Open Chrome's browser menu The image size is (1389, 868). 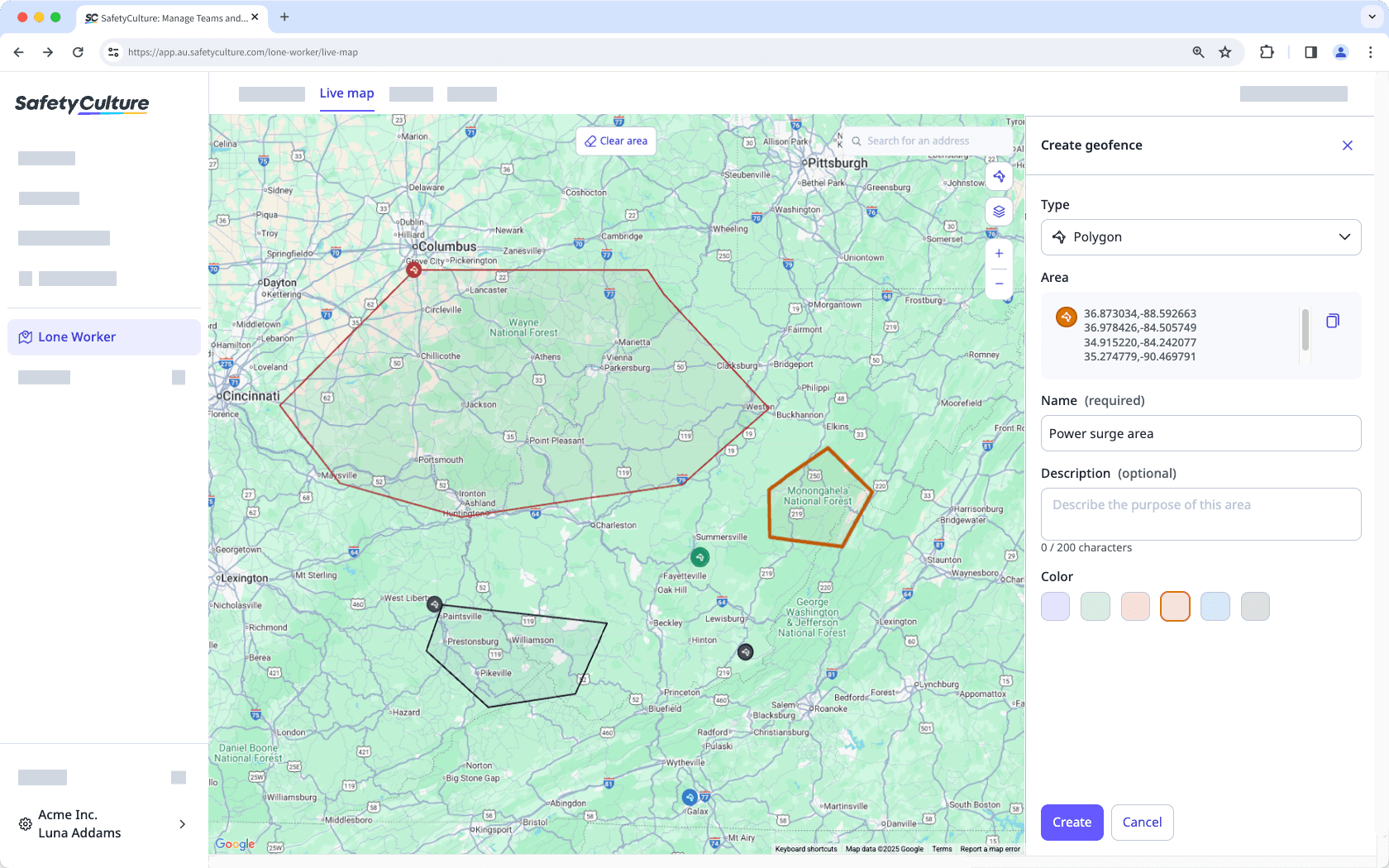1370,52
